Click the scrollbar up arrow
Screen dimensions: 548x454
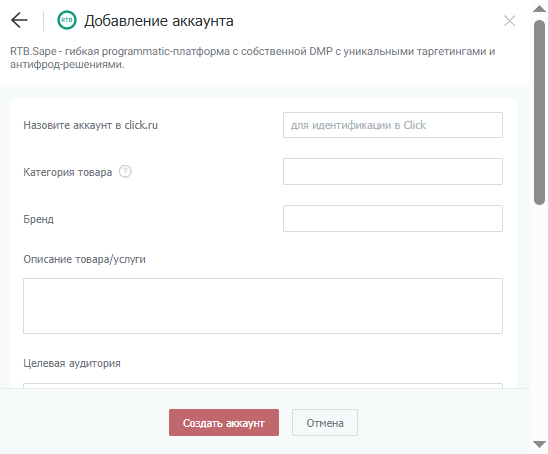pos(539,9)
